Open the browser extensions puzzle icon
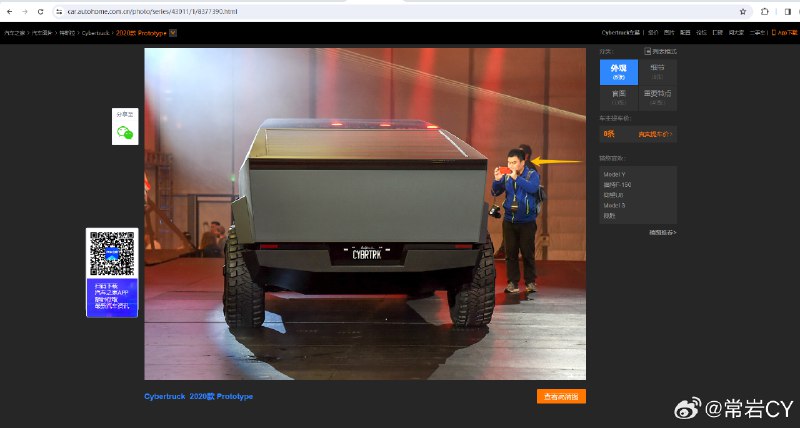This screenshot has height=428, width=800. pos(764,11)
